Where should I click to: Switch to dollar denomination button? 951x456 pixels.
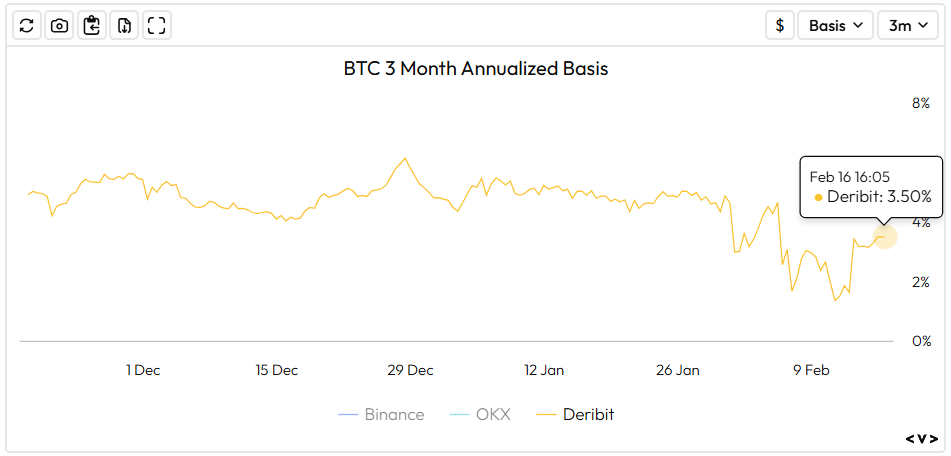pyautogui.click(x=780, y=26)
